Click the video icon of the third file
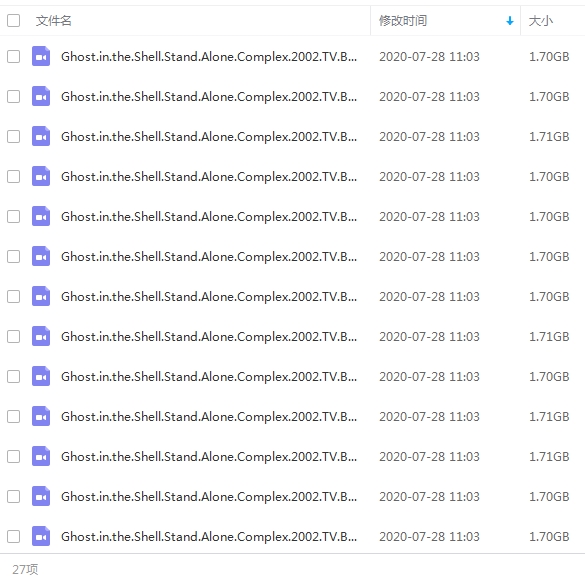 click(x=41, y=136)
